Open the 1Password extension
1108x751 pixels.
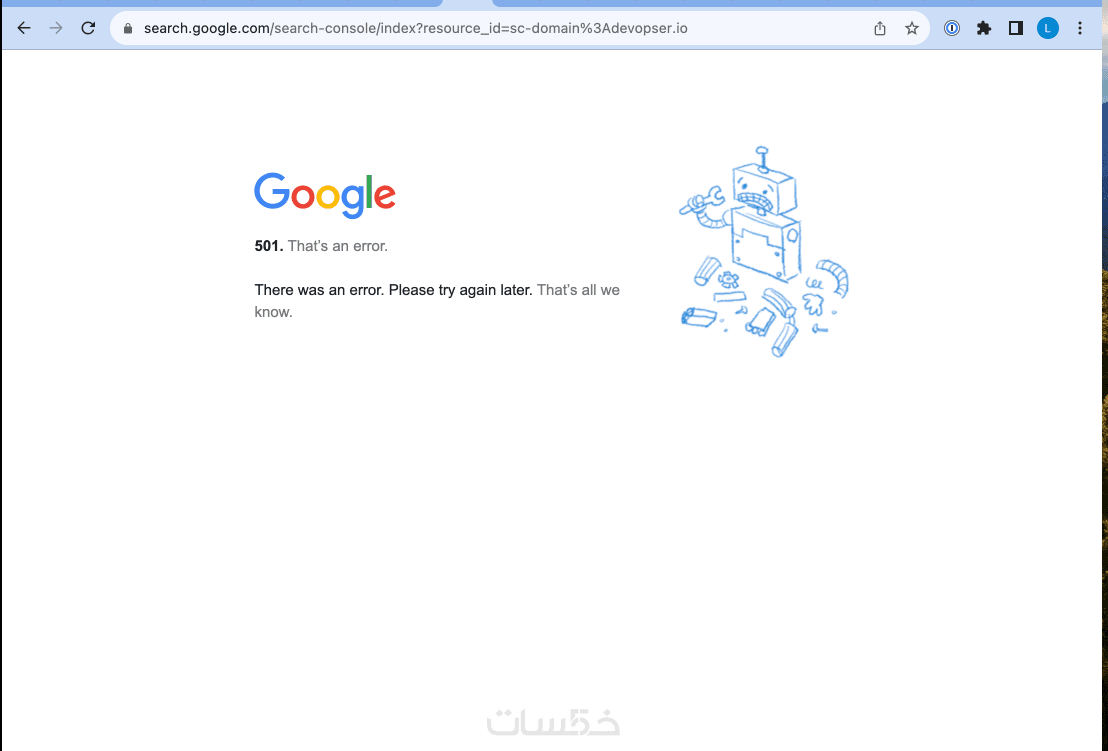952,28
